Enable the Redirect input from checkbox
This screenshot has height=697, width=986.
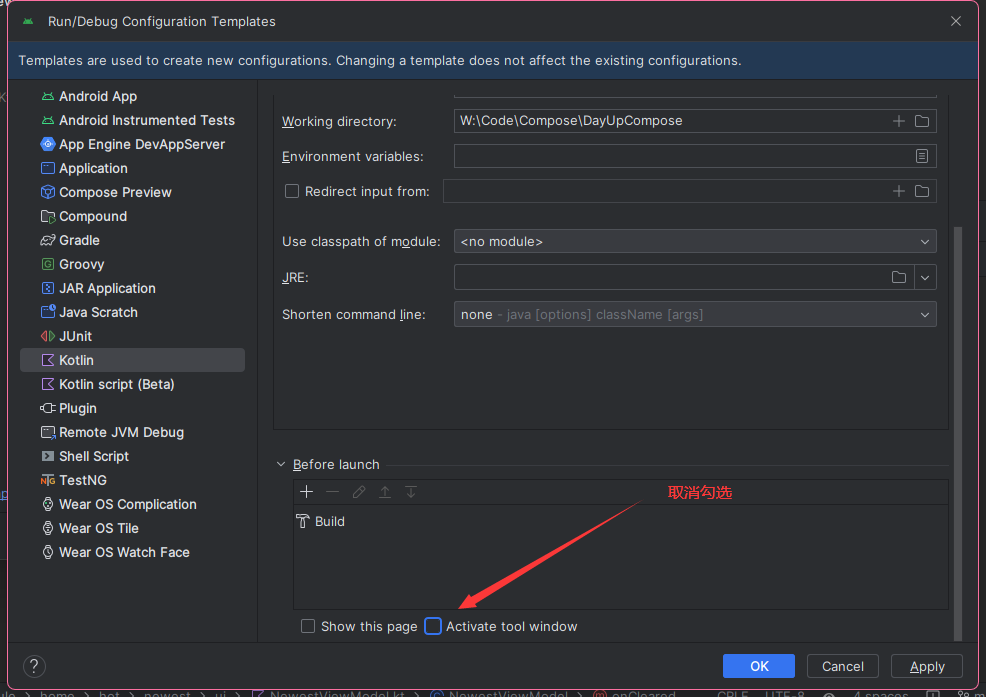291,190
